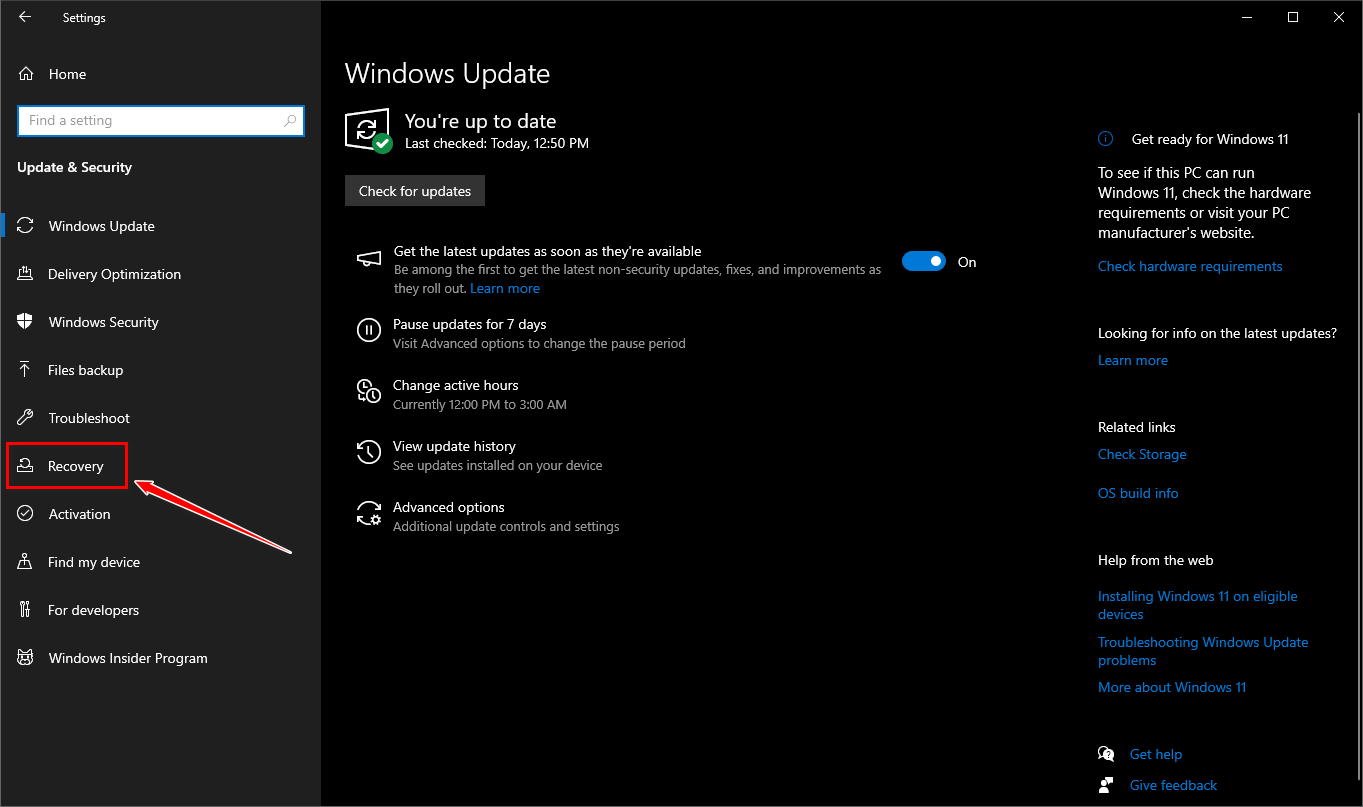Click the For developers tools icon
The width and height of the screenshot is (1363, 807).
click(x=26, y=610)
